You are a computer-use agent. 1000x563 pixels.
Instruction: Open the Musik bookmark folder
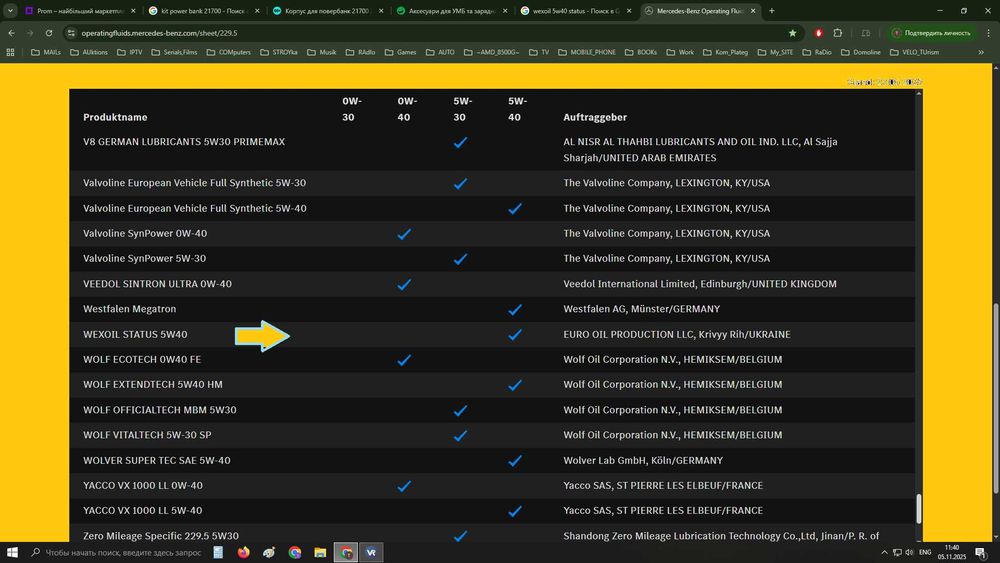(x=321, y=52)
